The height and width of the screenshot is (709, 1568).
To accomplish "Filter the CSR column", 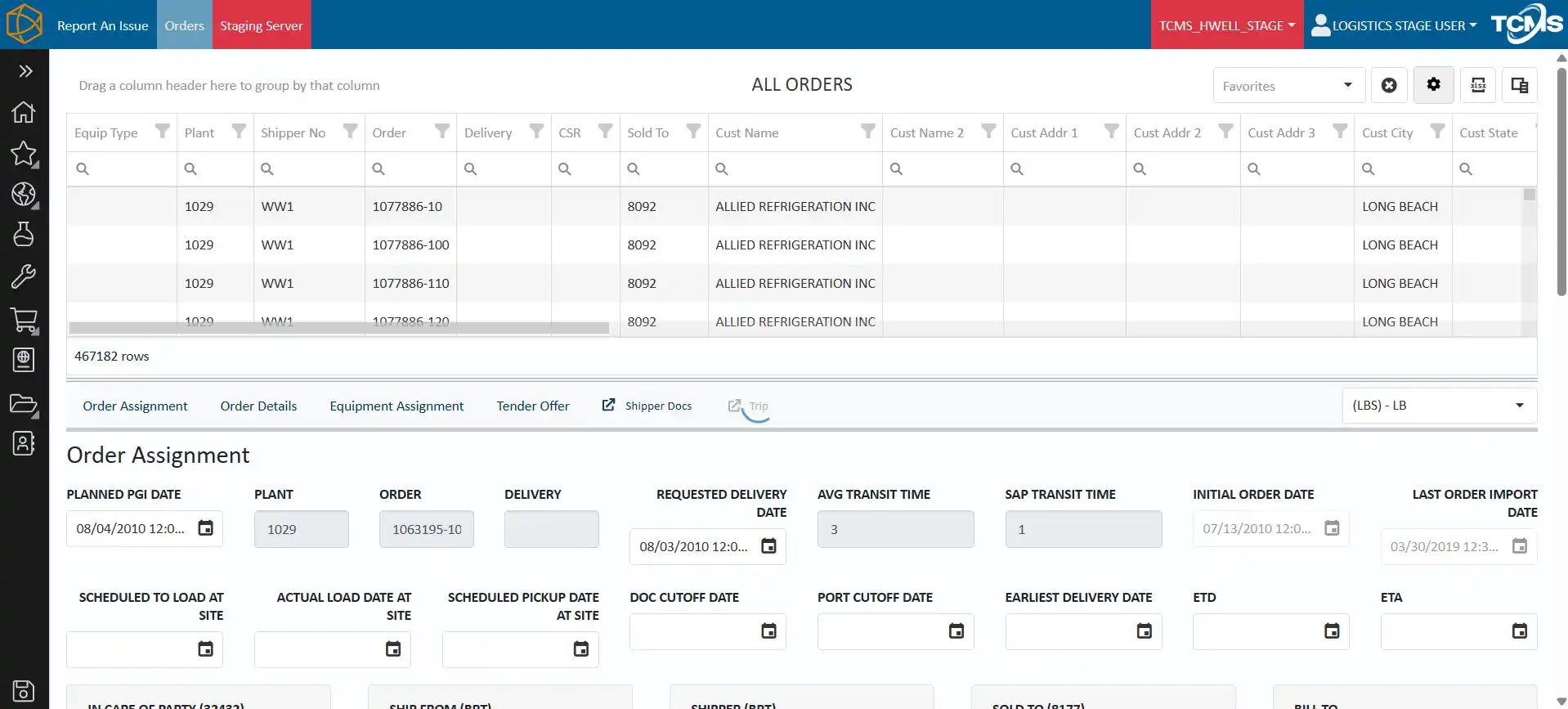I will pos(605,131).
